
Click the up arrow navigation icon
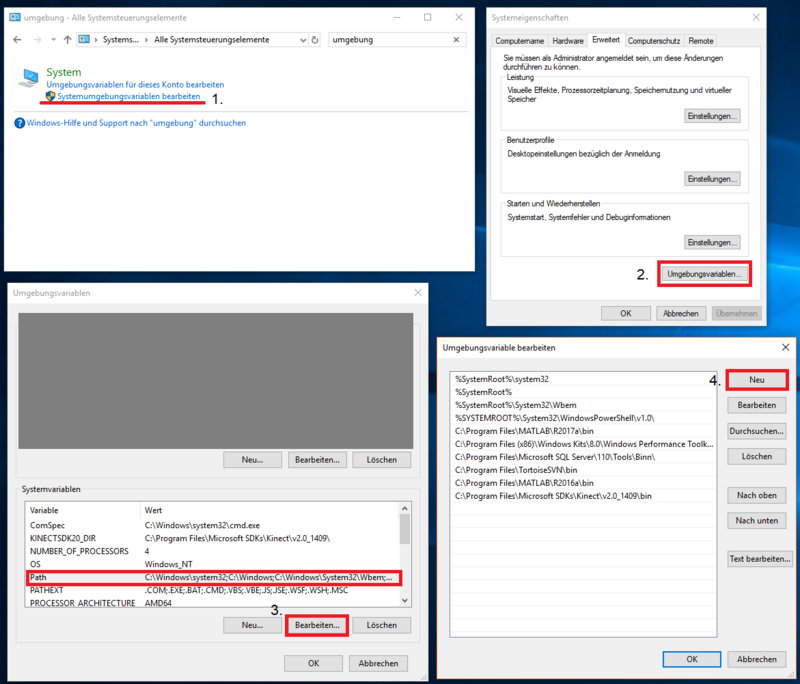point(67,39)
